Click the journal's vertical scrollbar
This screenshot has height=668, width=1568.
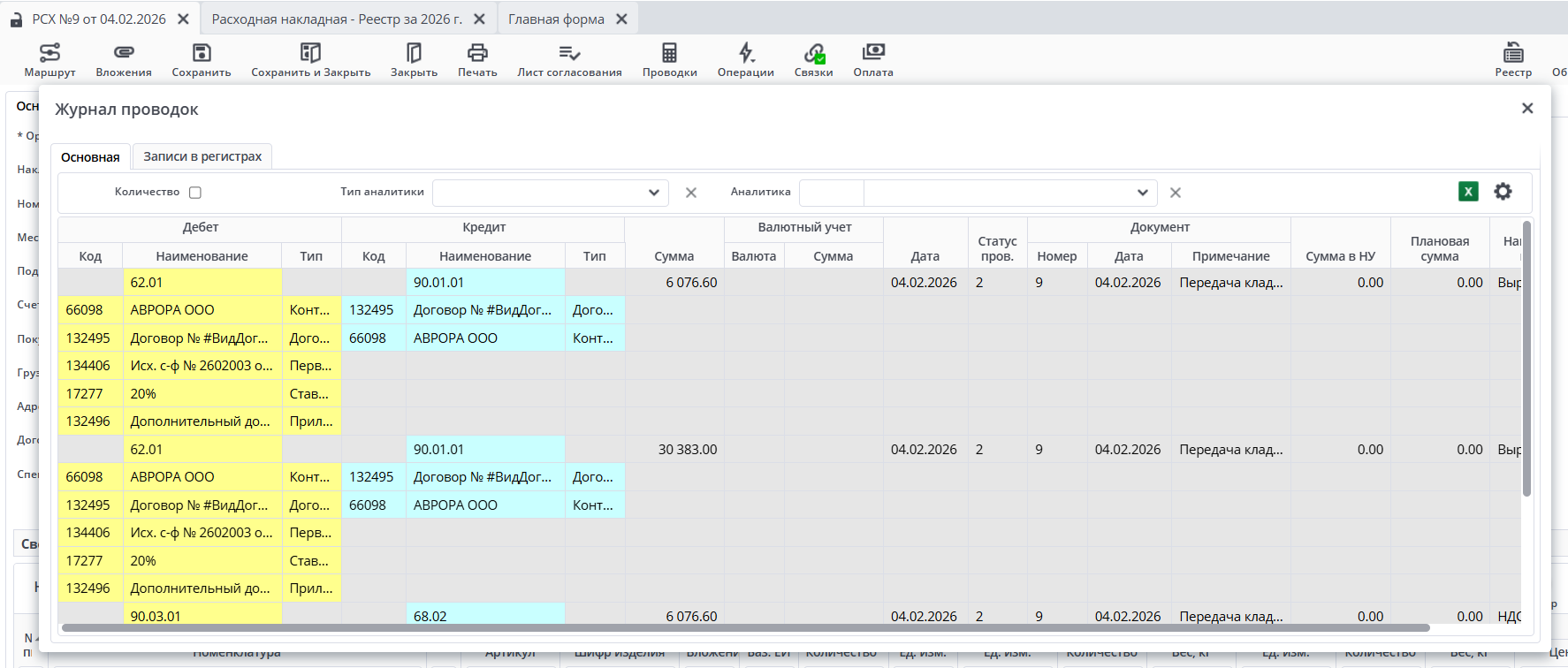[1526, 358]
